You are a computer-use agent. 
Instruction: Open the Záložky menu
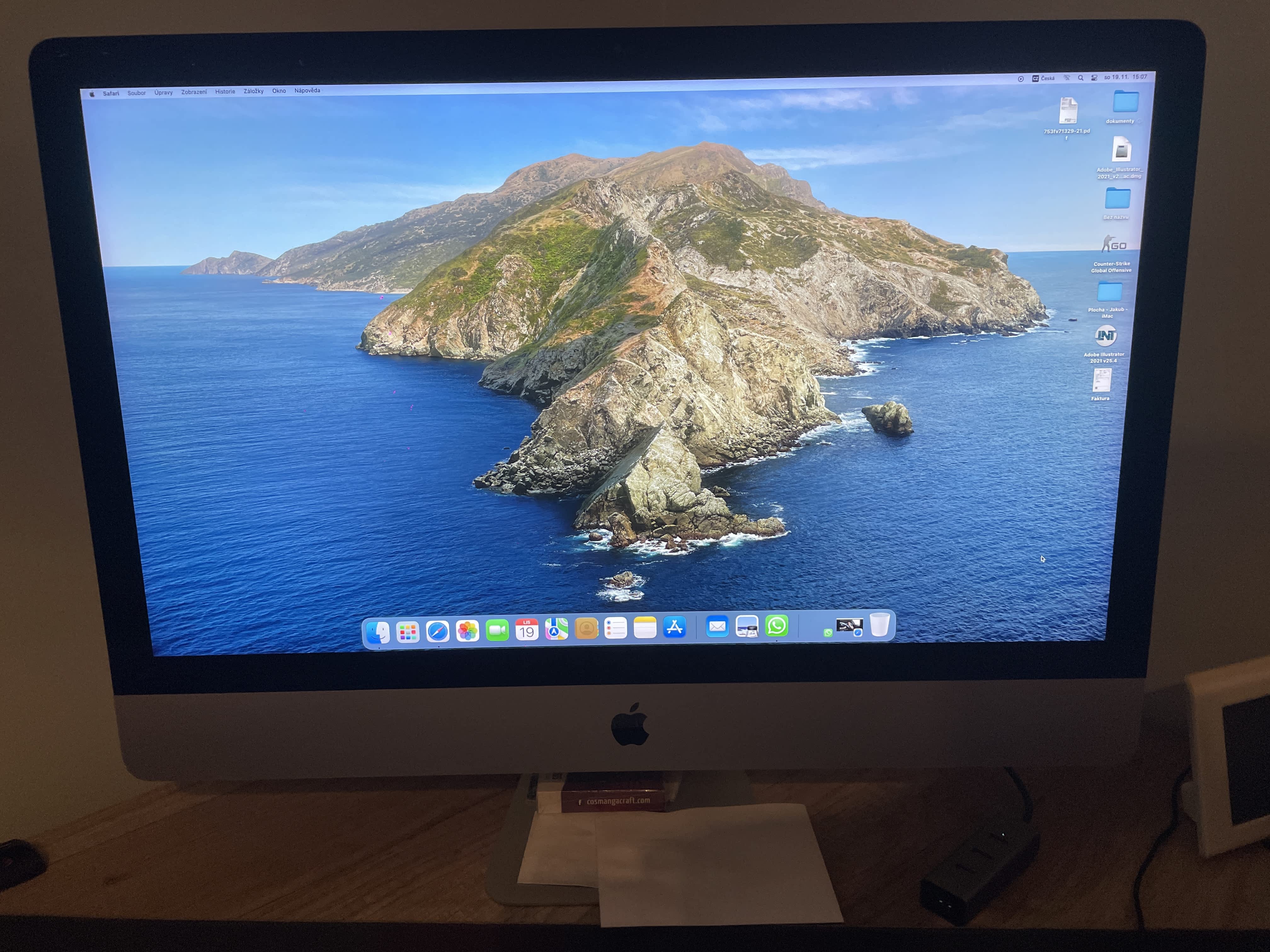(253, 91)
